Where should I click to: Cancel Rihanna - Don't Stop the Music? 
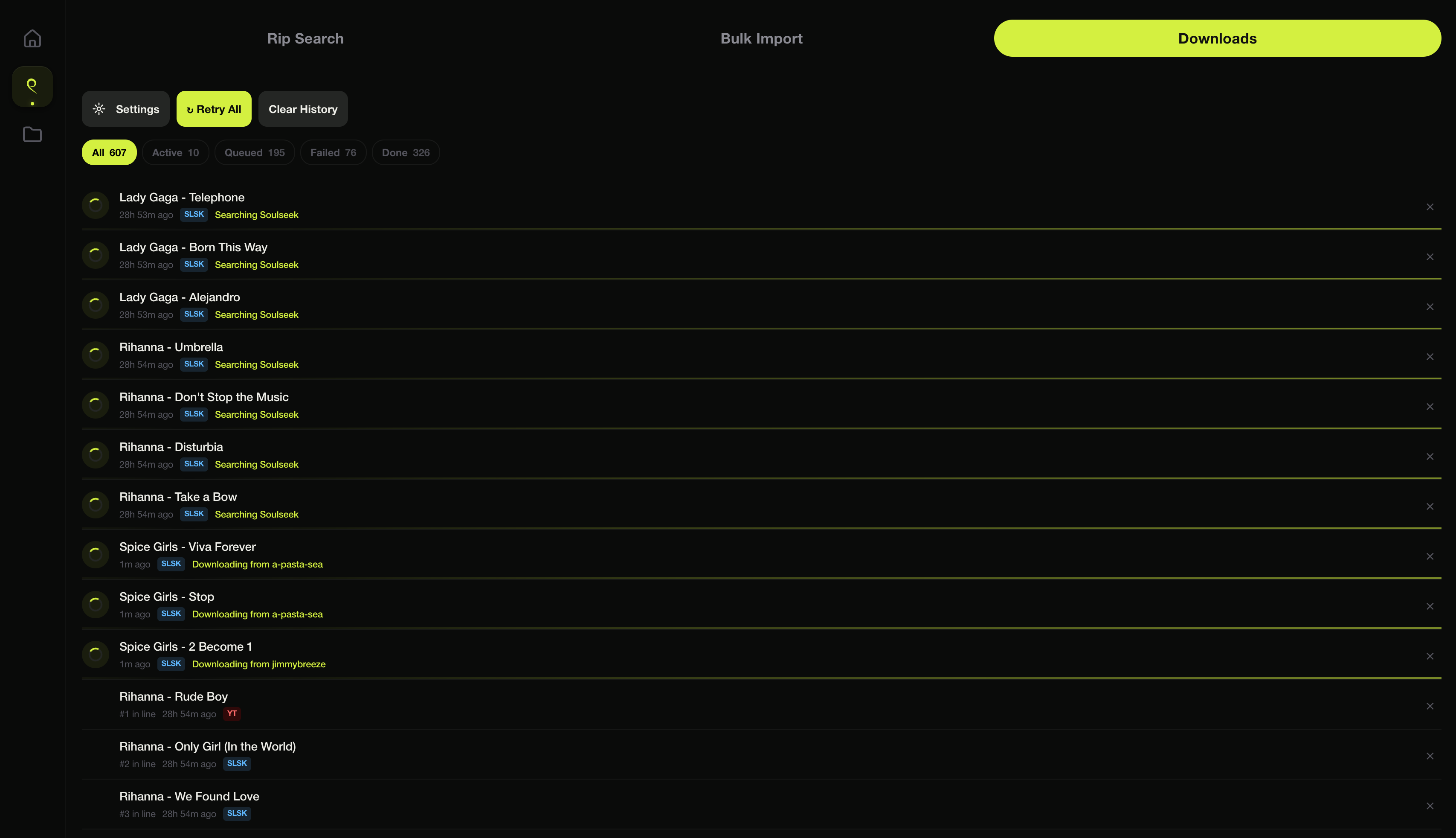click(x=1430, y=407)
